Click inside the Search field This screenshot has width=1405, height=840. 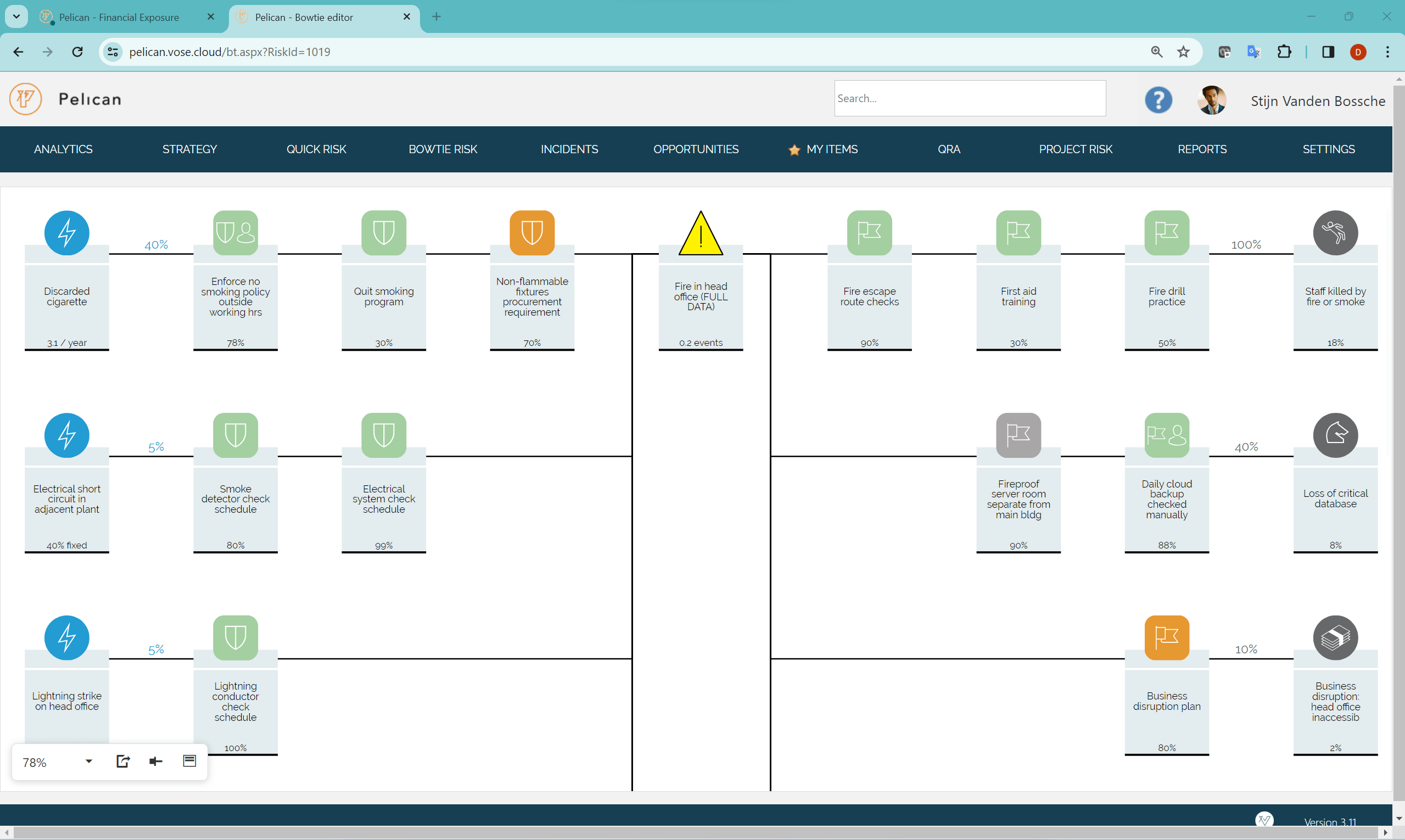(x=969, y=98)
